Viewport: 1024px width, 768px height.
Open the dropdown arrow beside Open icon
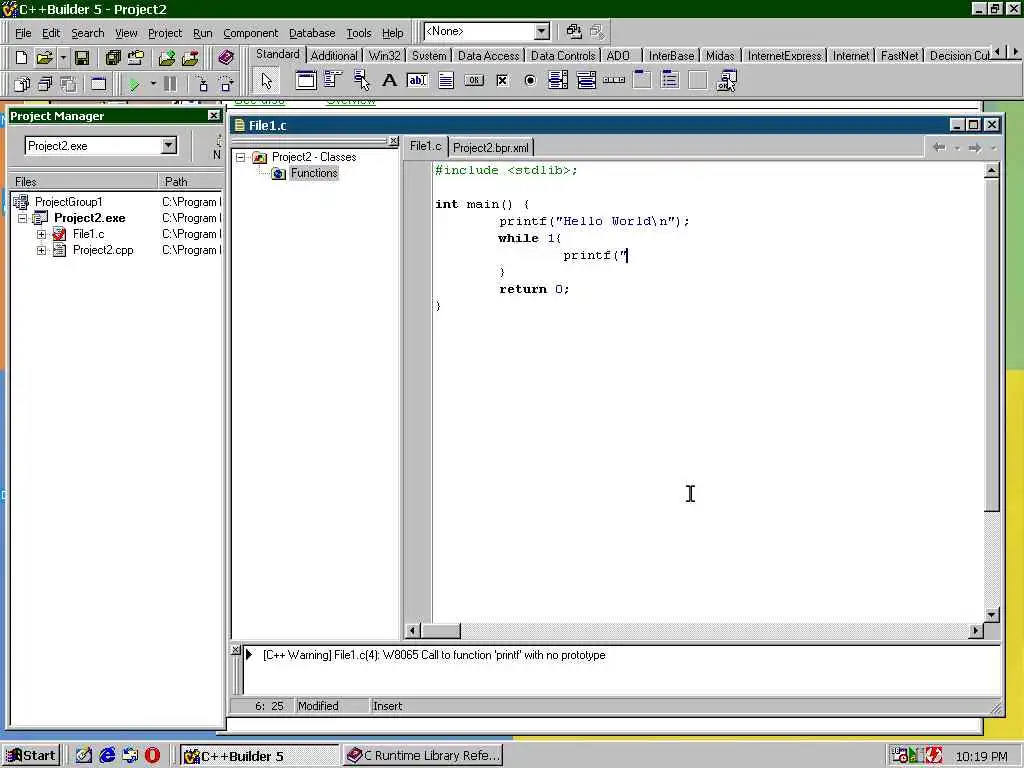(x=63, y=57)
